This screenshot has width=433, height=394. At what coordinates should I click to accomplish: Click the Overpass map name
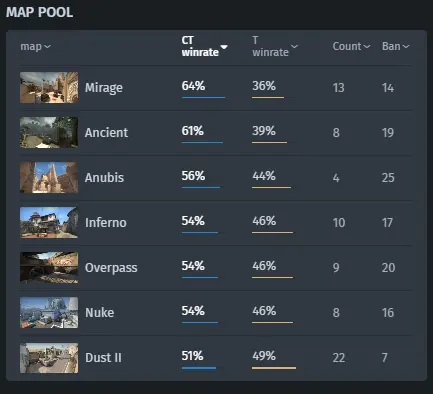pyautogui.click(x=111, y=268)
